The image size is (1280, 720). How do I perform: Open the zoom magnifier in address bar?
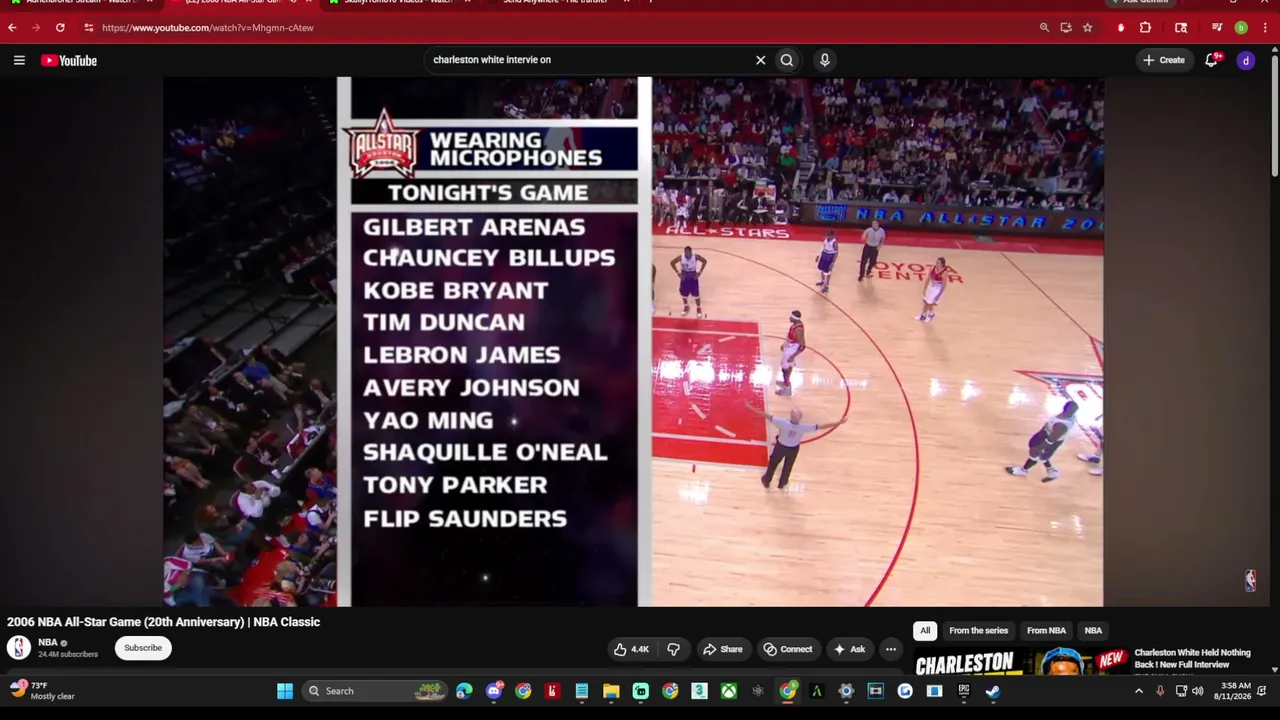(1044, 28)
